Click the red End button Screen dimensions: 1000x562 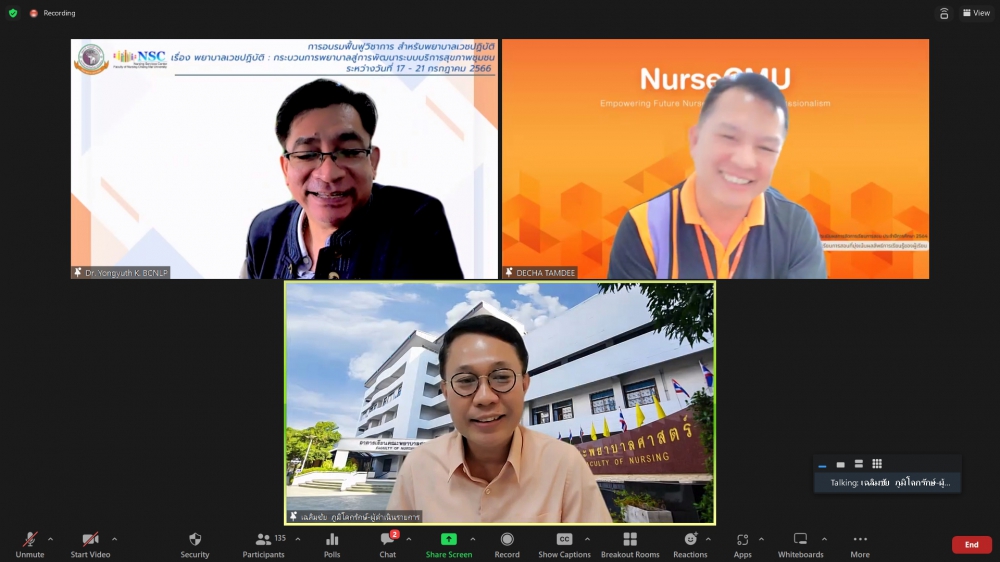click(x=971, y=545)
